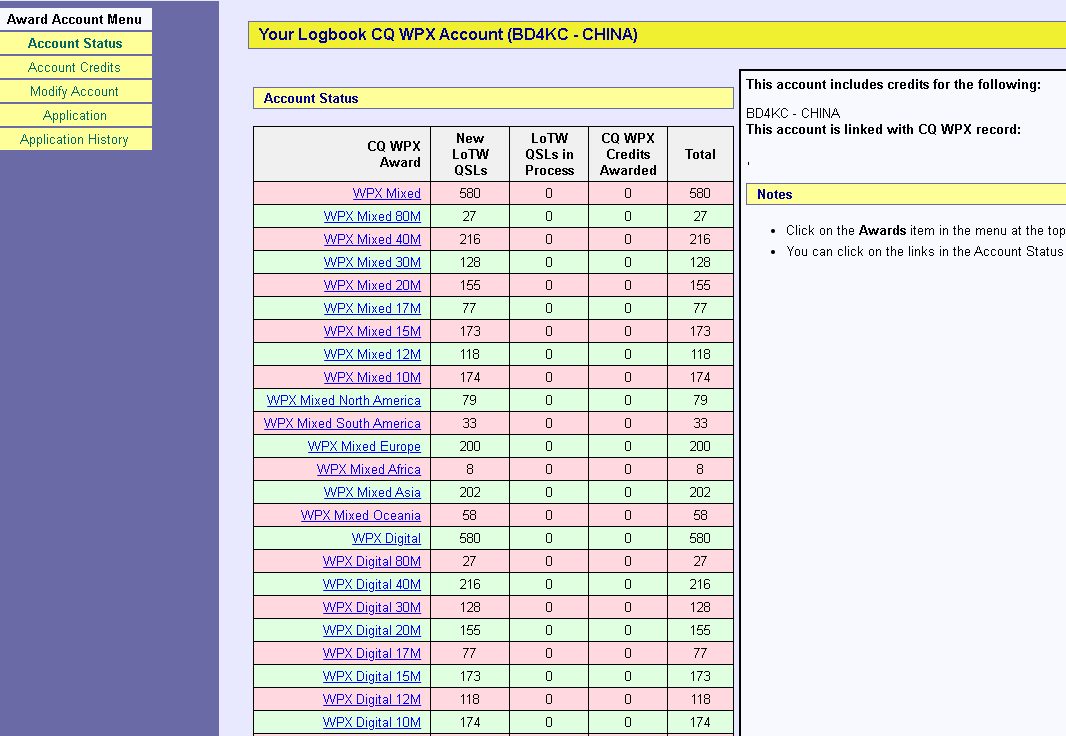View WPX Digital 10M details
This screenshot has width=1066, height=736.
pyautogui.click(x=372, y=722)
